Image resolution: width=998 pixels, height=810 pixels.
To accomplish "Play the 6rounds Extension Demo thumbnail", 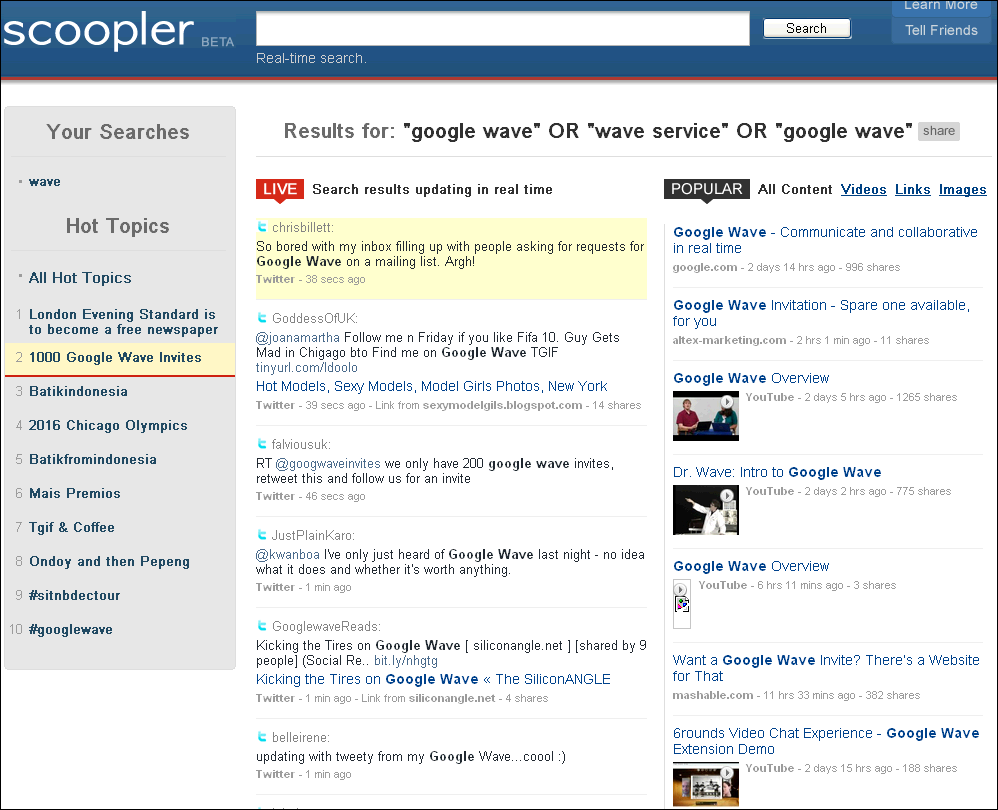I will [x=706, y=786].
